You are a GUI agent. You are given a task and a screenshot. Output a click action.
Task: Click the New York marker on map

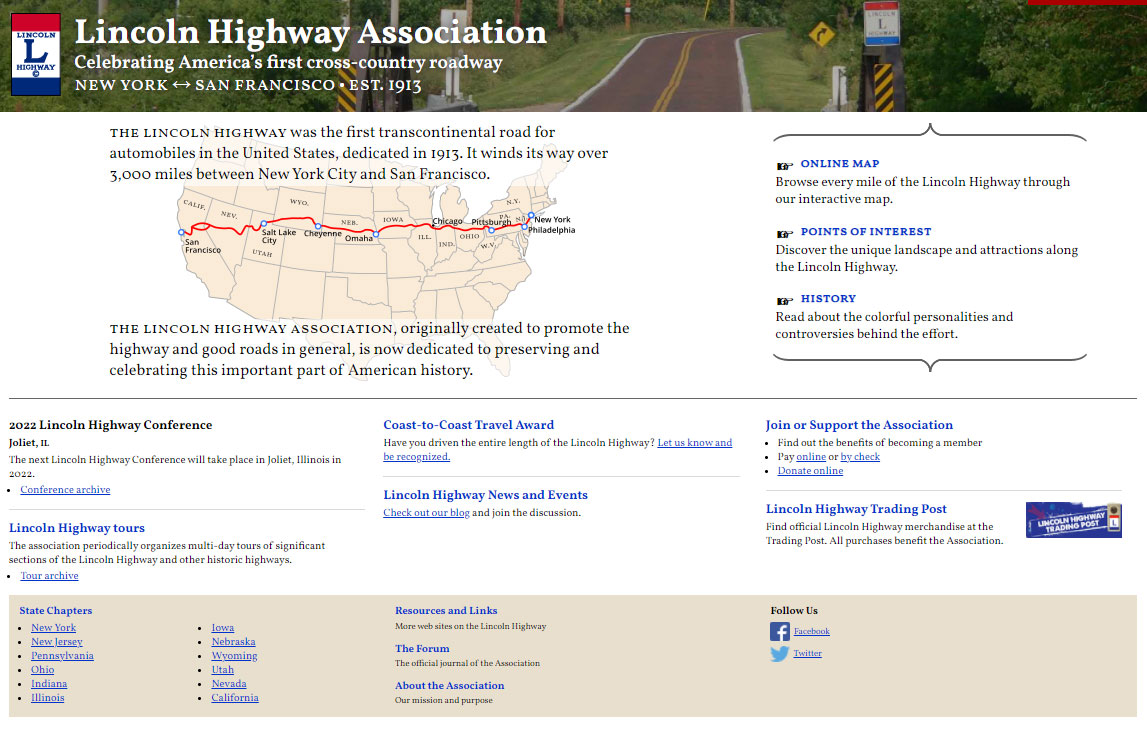tap(531, 215)
